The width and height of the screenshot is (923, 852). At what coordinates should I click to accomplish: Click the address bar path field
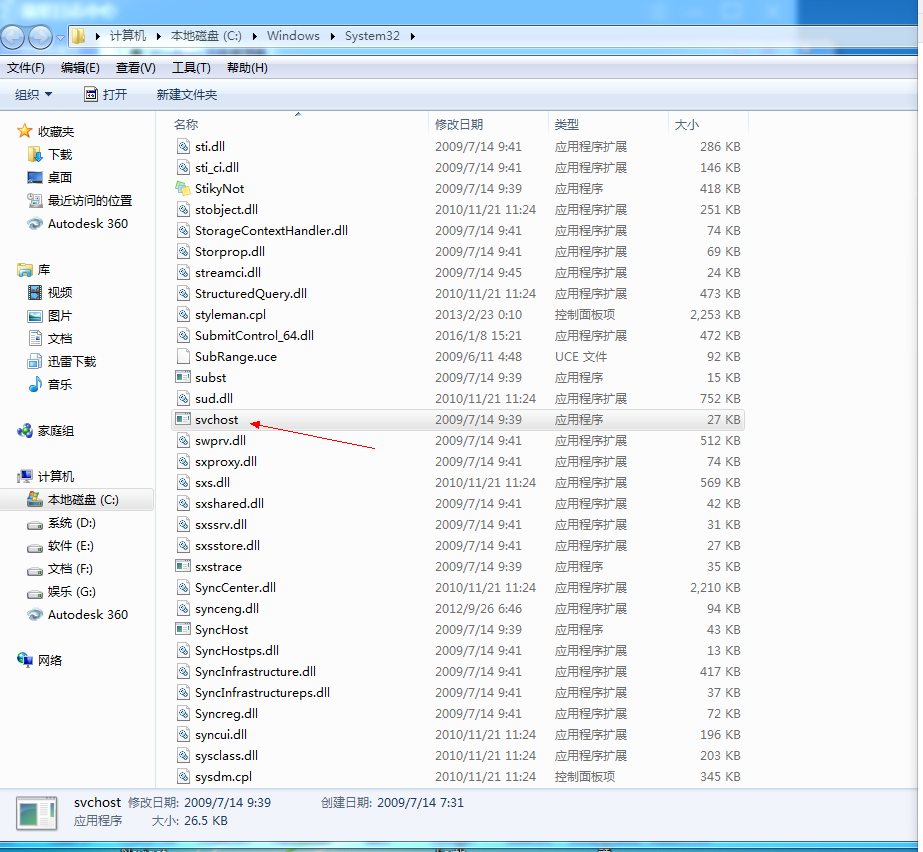[x=492, y=36]
